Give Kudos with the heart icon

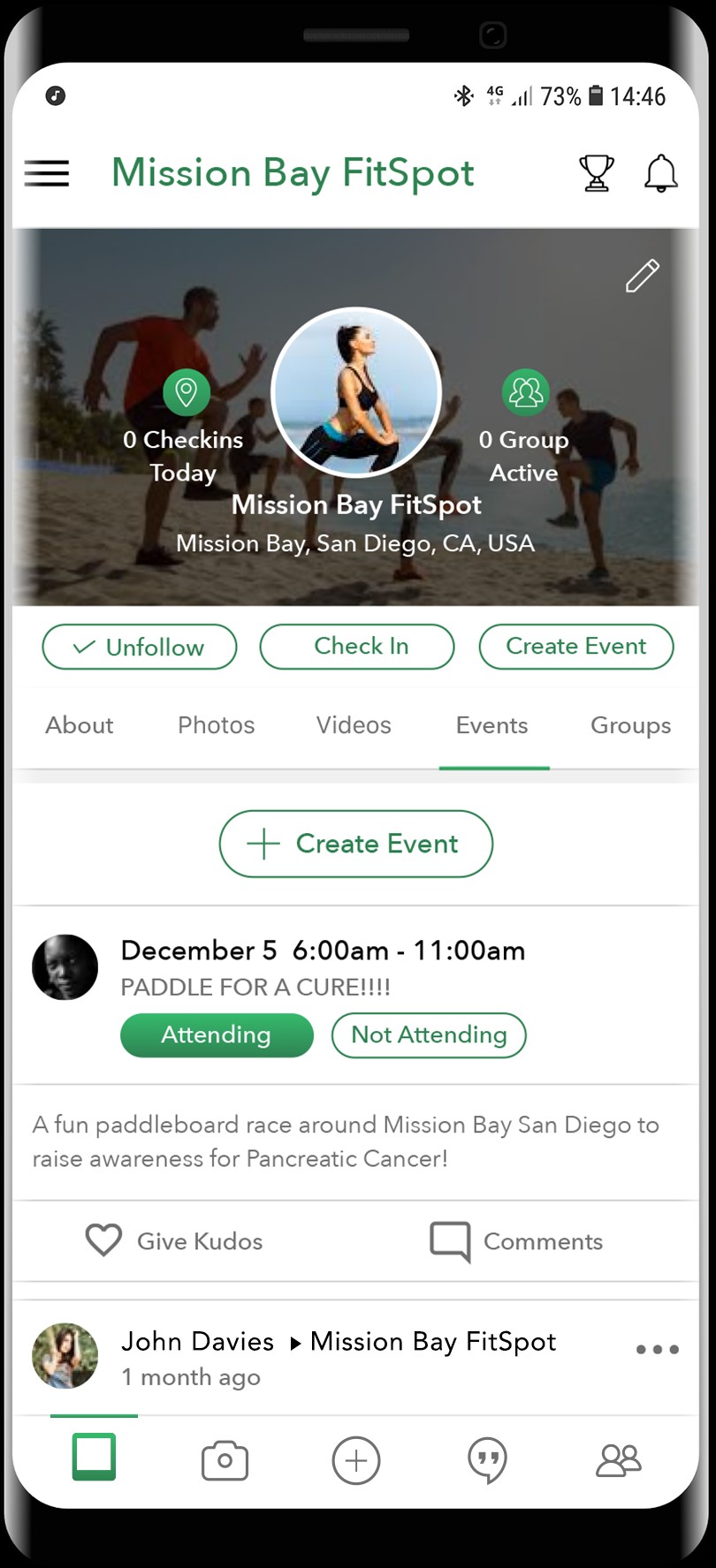103,1240
